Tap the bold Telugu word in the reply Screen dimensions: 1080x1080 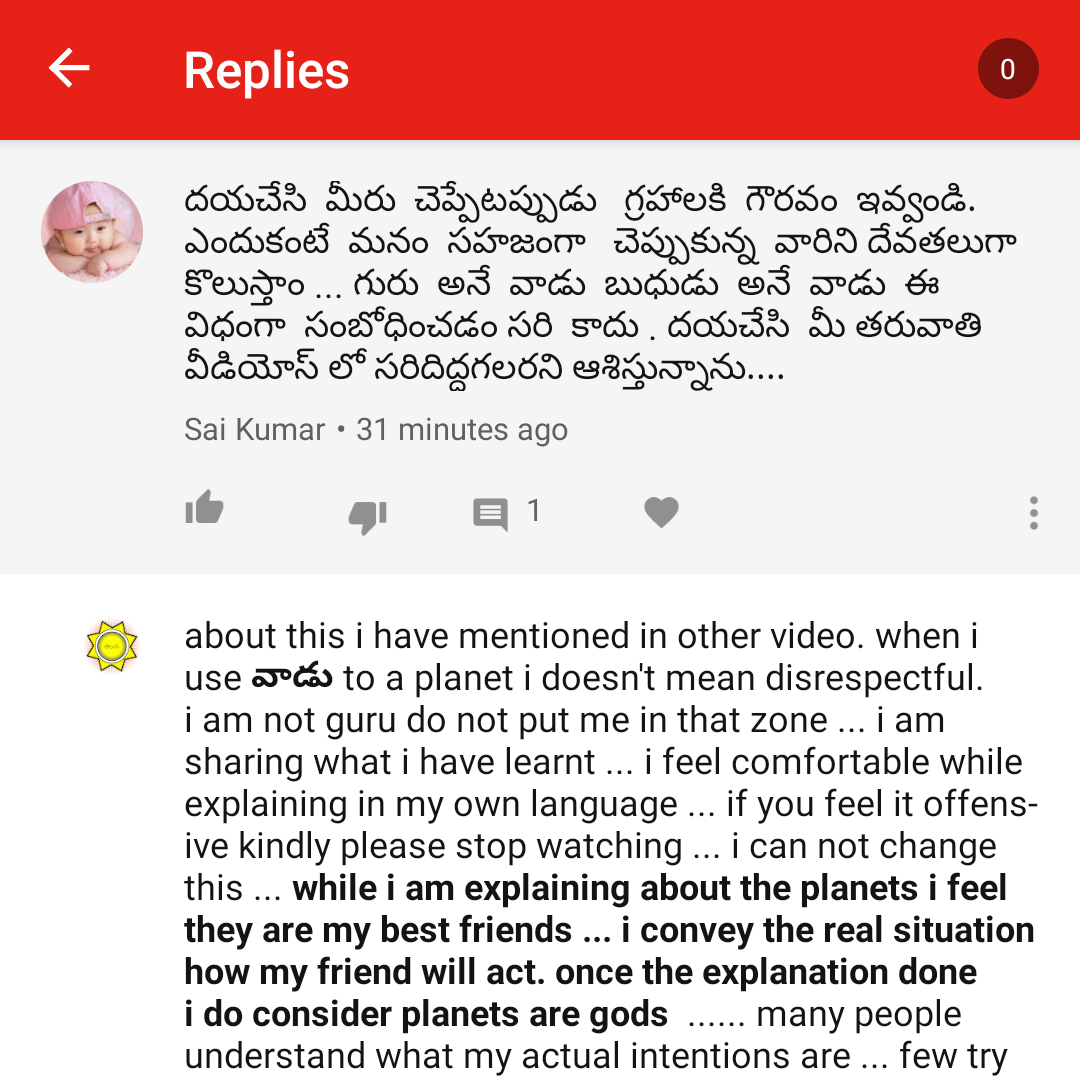(x=292, y=677)
